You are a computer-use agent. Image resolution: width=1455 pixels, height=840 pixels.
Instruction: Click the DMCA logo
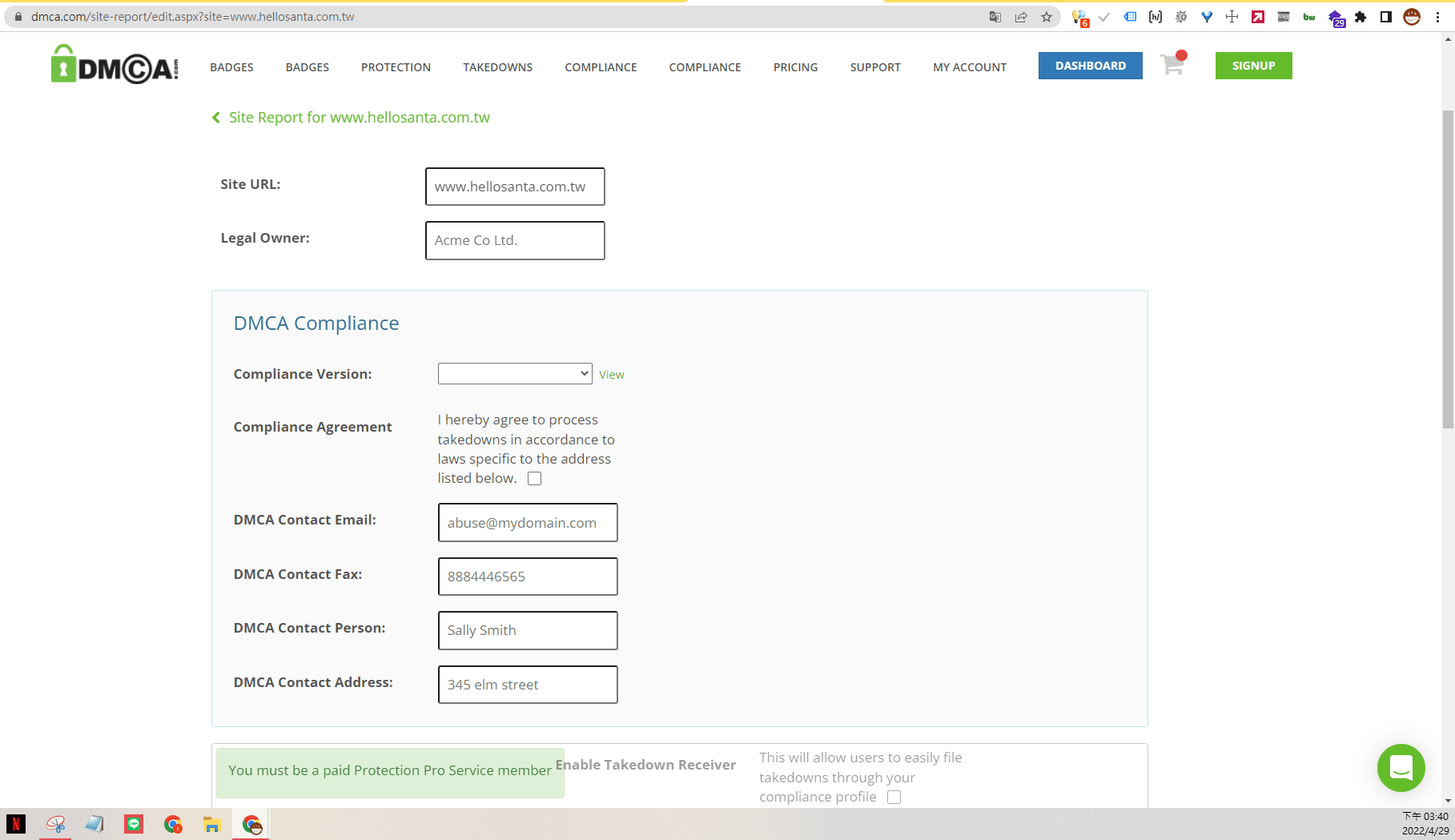[115, 65]
